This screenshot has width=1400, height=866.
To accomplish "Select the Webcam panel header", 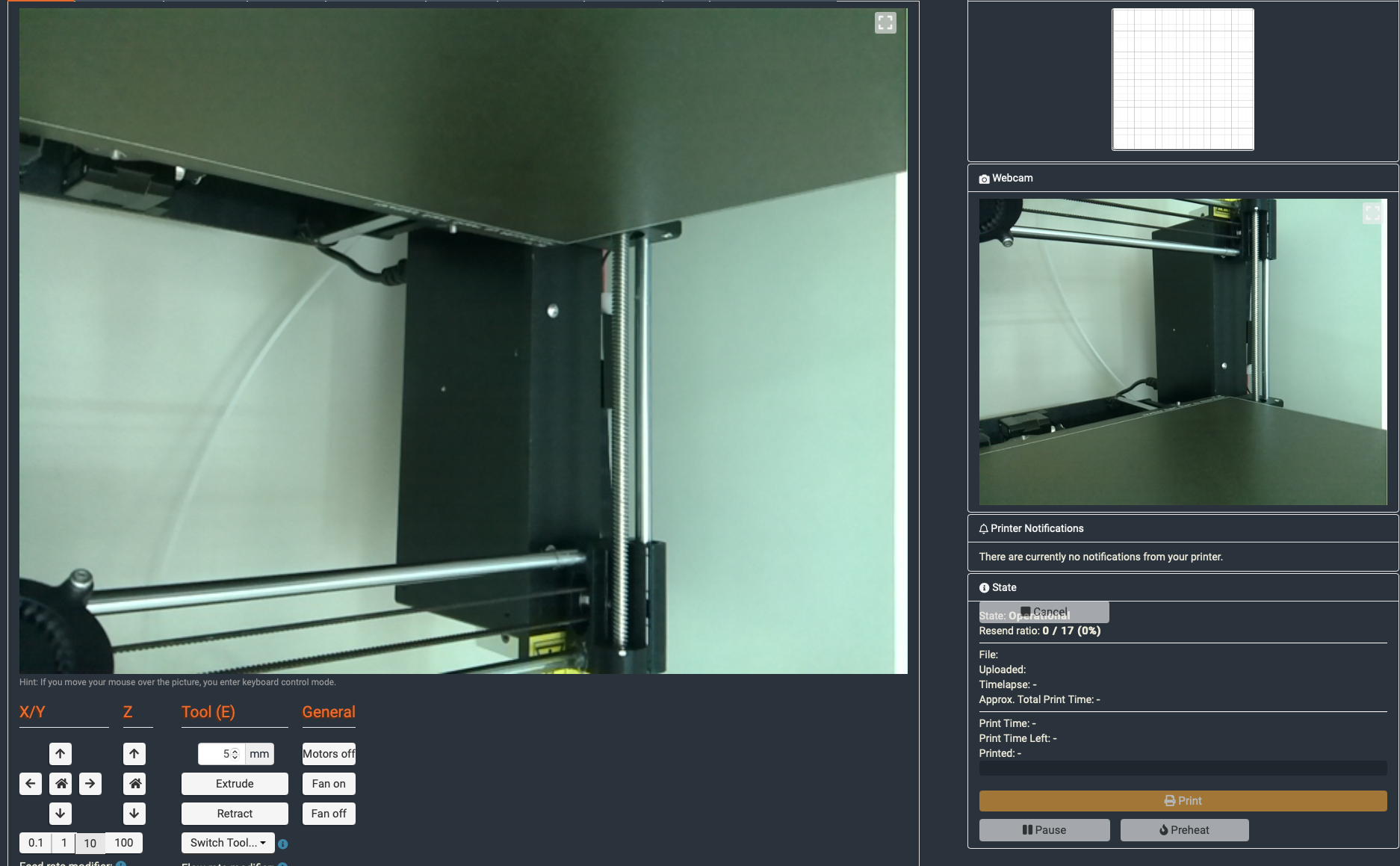I will coord(1011,178).
